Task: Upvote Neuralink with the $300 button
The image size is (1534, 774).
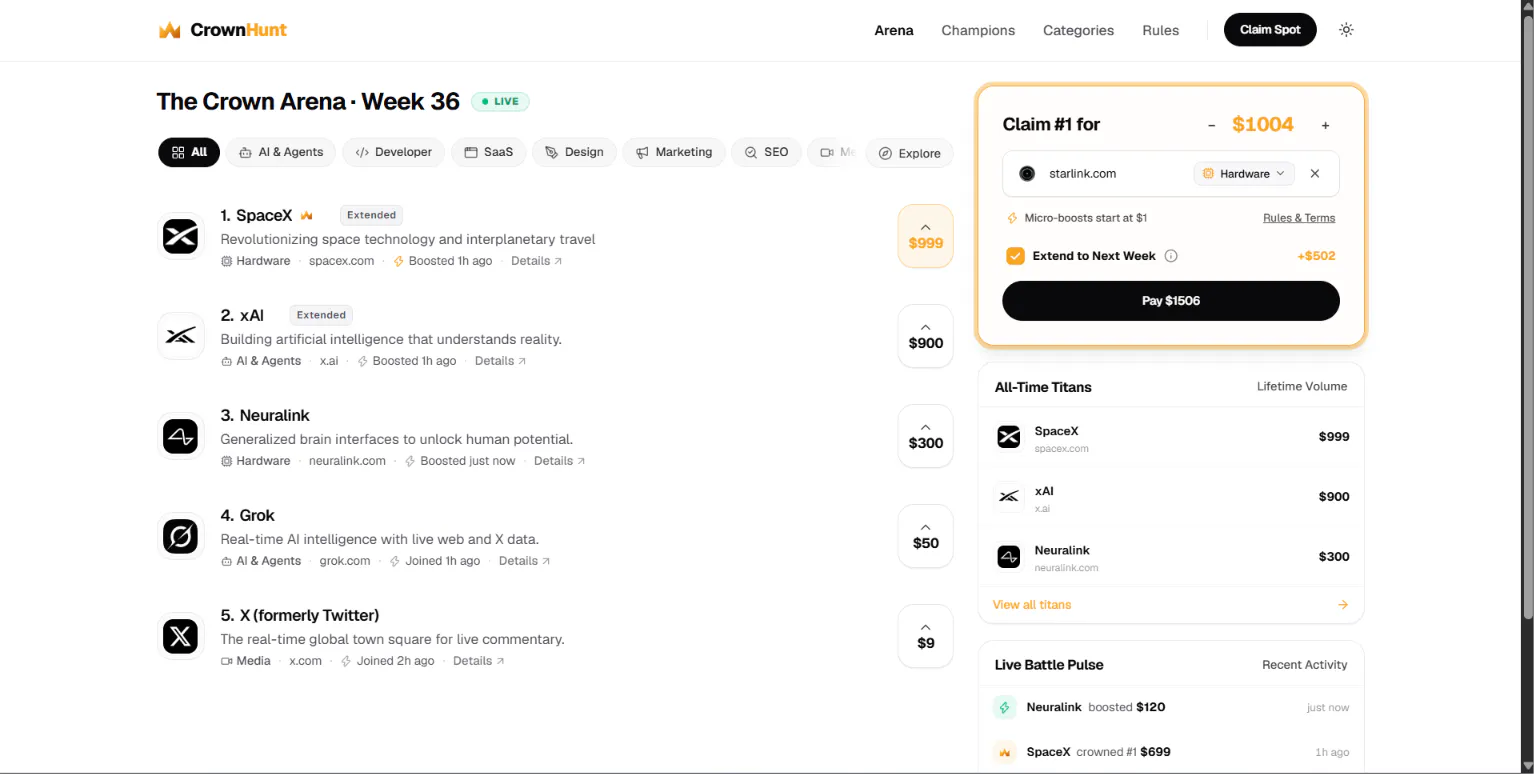Action: (x=926, y=436)
